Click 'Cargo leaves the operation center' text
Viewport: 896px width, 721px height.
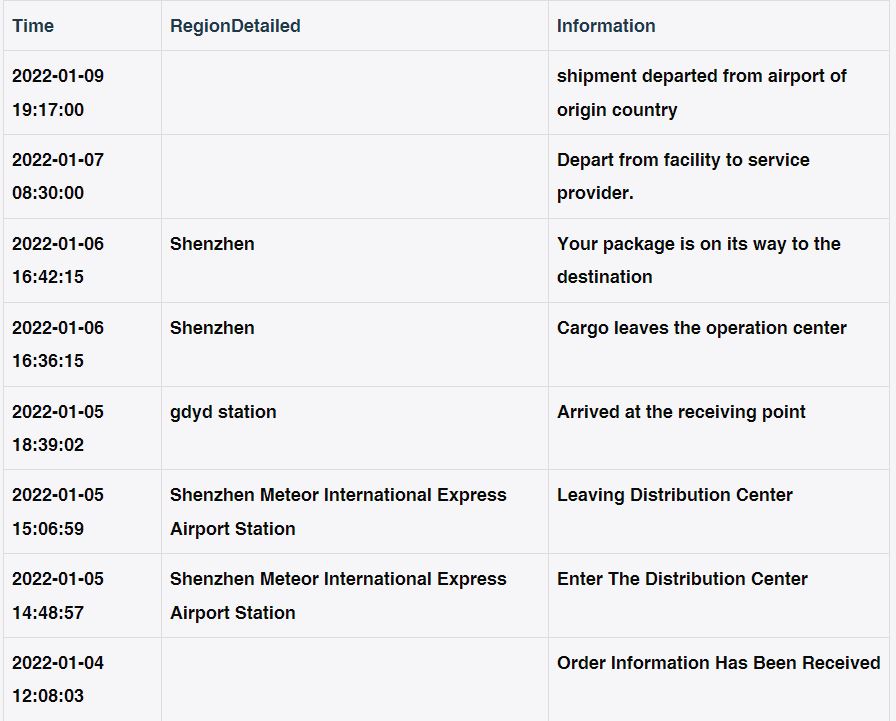pos(701,328)
